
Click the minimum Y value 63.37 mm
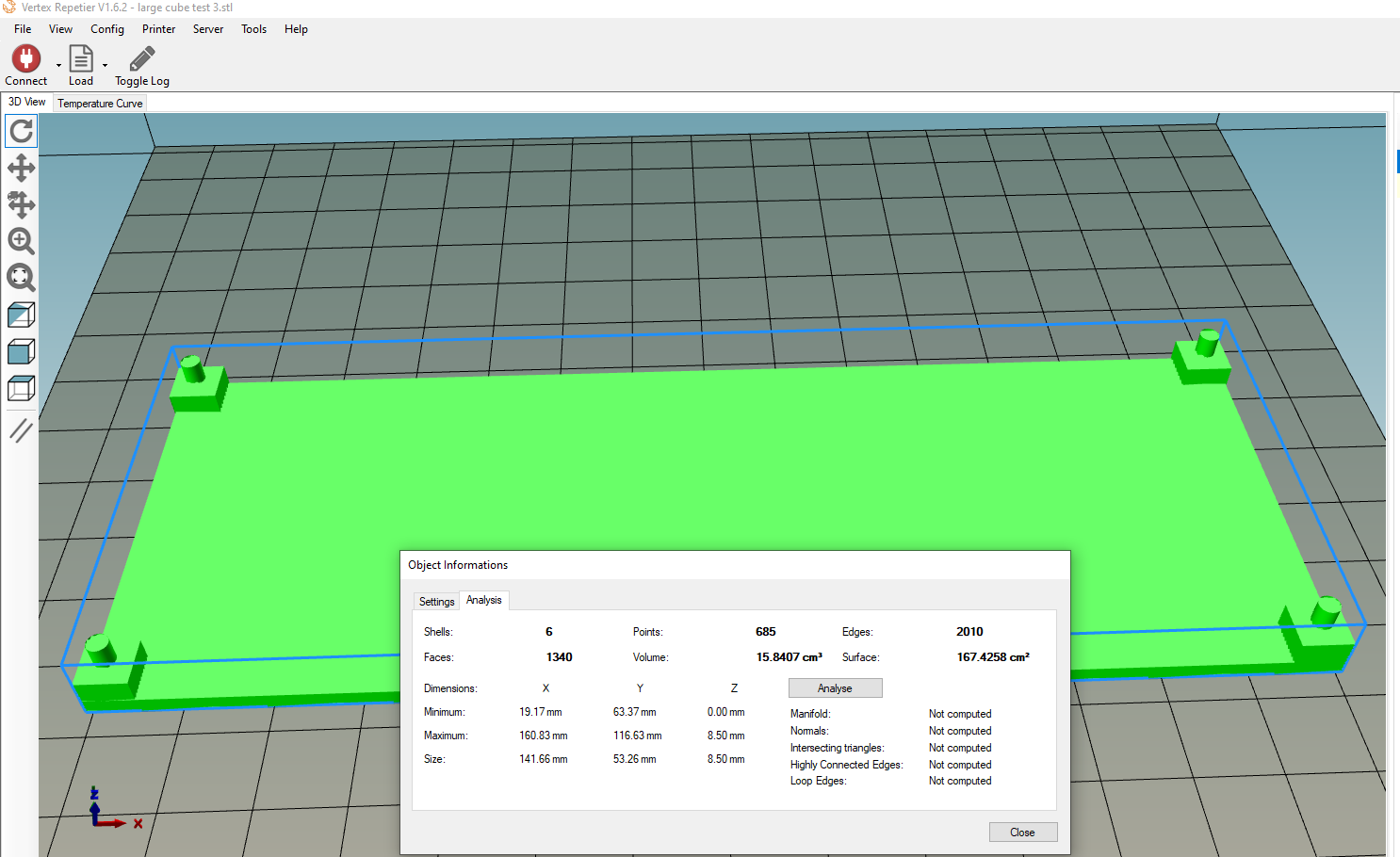(x=635, y=712)
